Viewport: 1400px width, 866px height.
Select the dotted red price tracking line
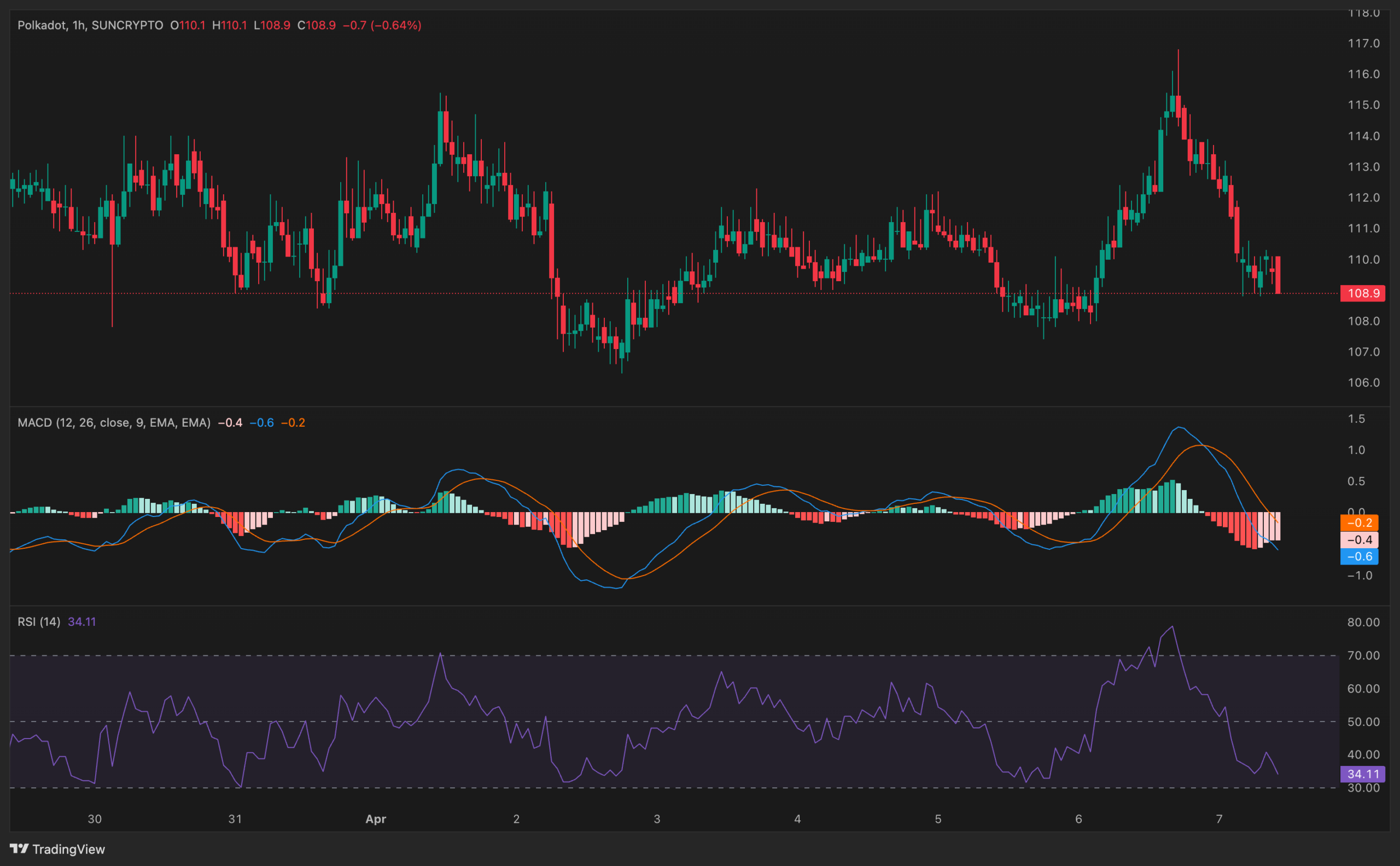(859, 293)
